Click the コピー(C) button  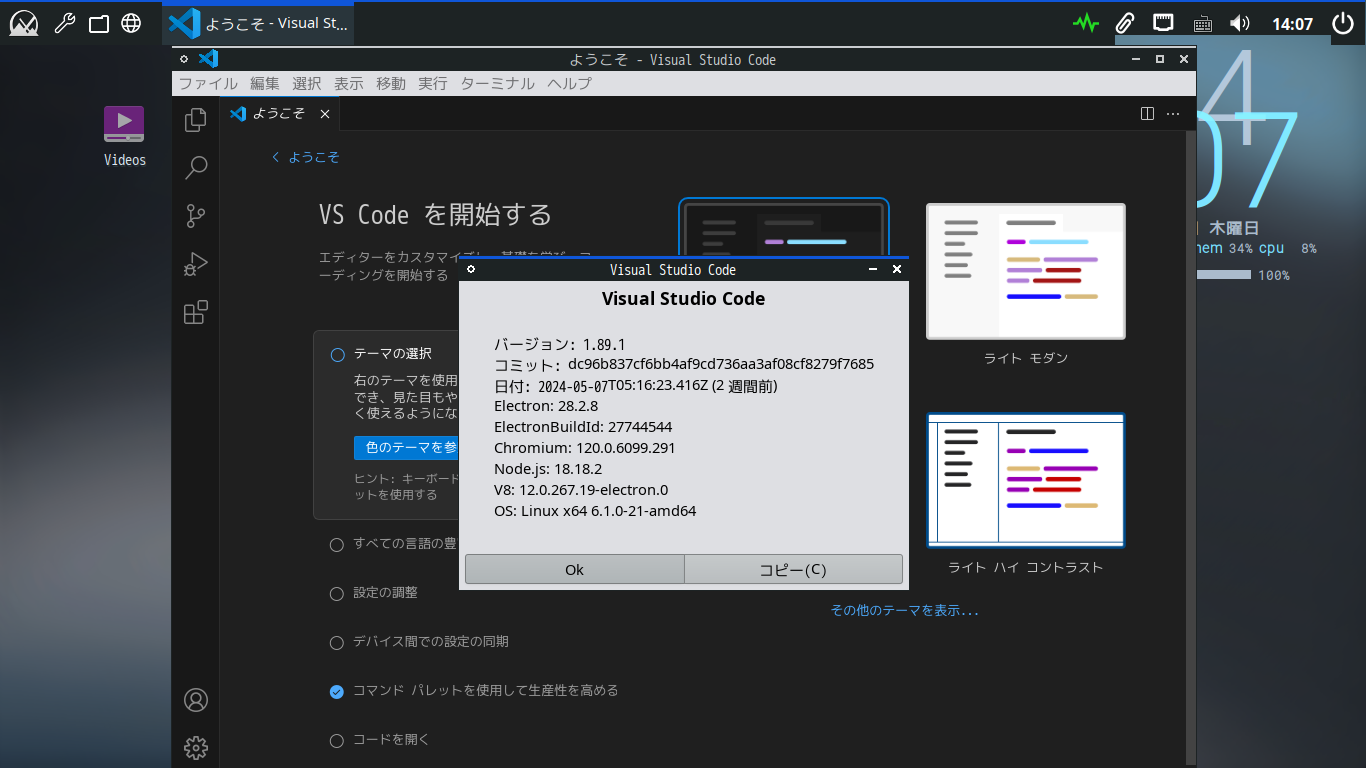[x=793, y=569]
